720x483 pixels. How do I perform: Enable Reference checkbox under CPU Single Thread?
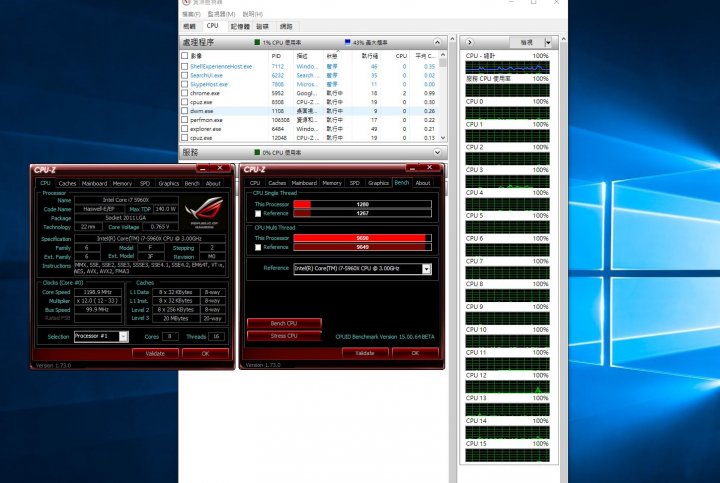click(x=258, y=213)
